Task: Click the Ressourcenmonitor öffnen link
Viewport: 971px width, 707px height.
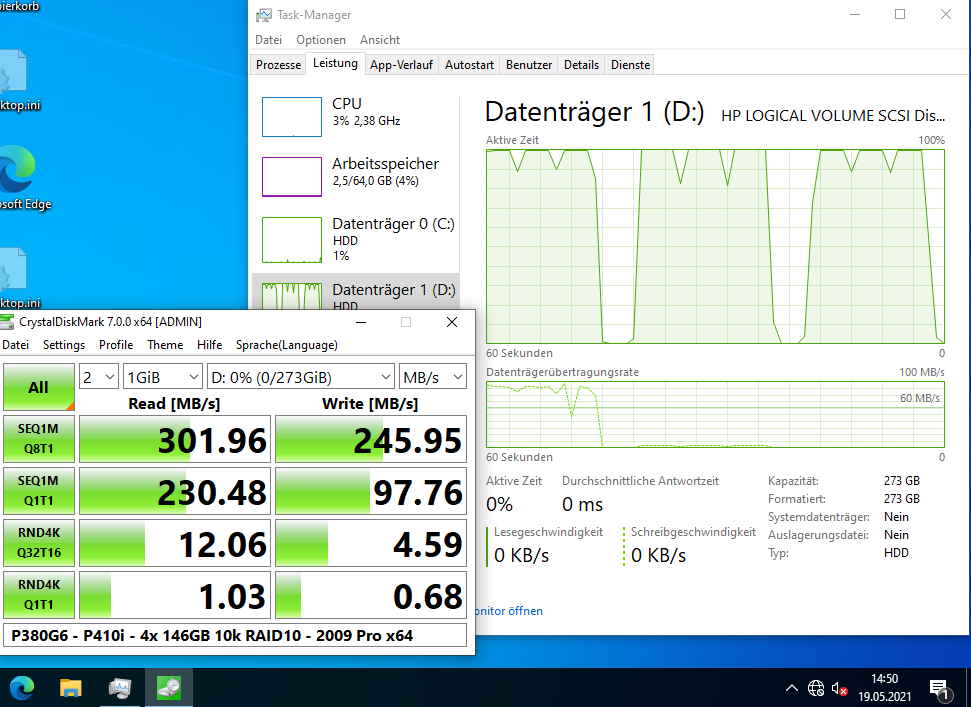Action: coord(509,611)
